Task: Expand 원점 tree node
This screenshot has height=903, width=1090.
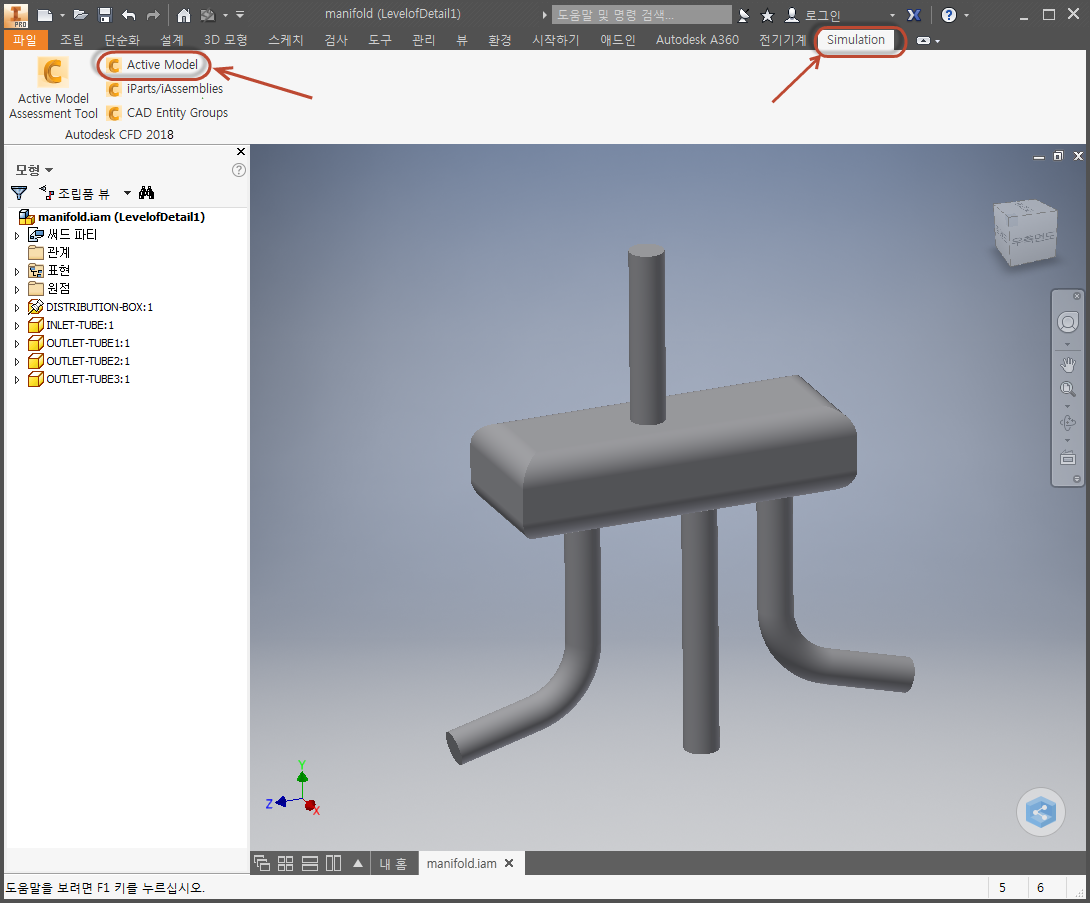Action: (17, 289)
